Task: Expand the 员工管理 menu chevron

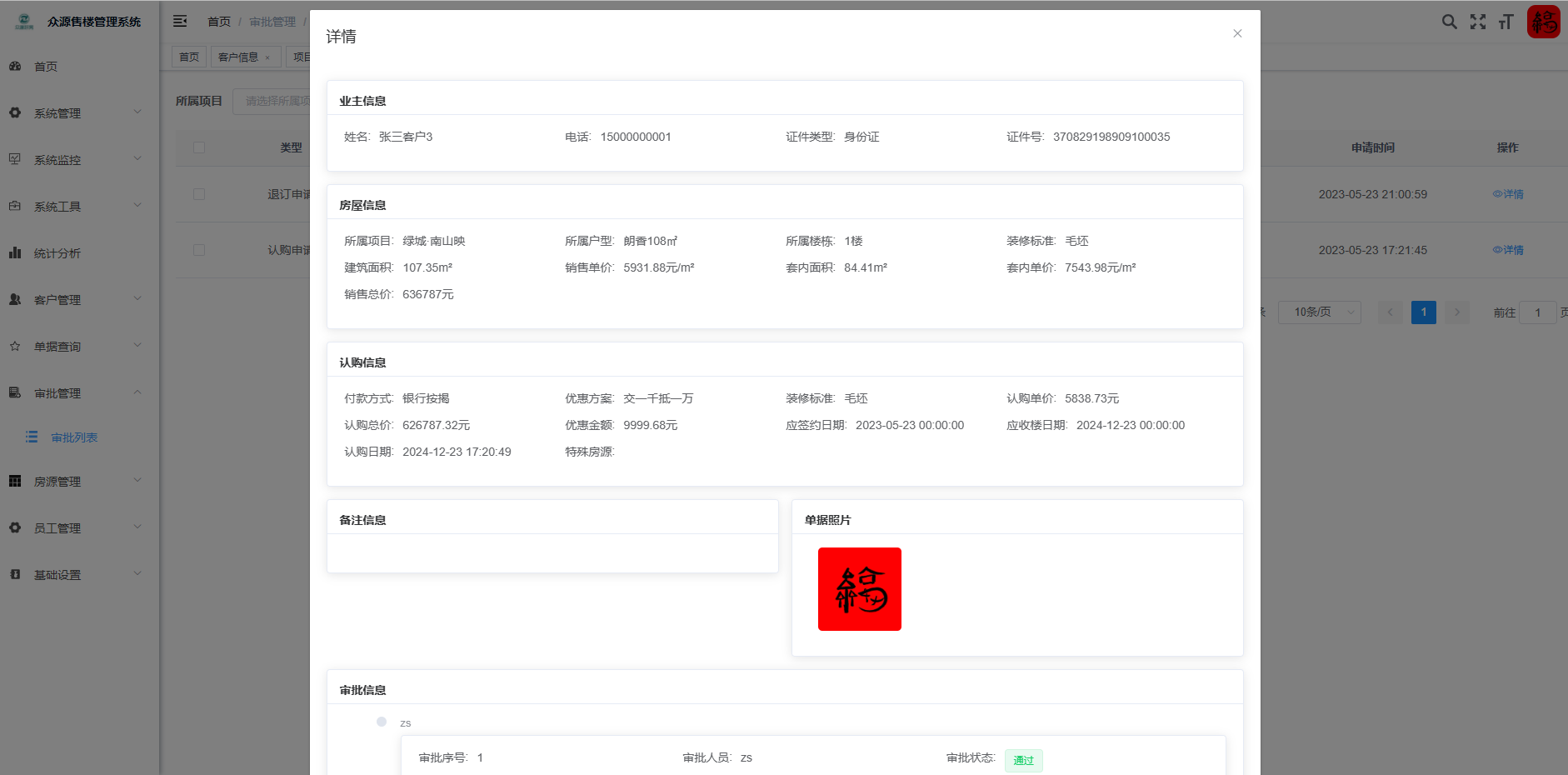Action: pyautogui.click(x=137, y=527)
